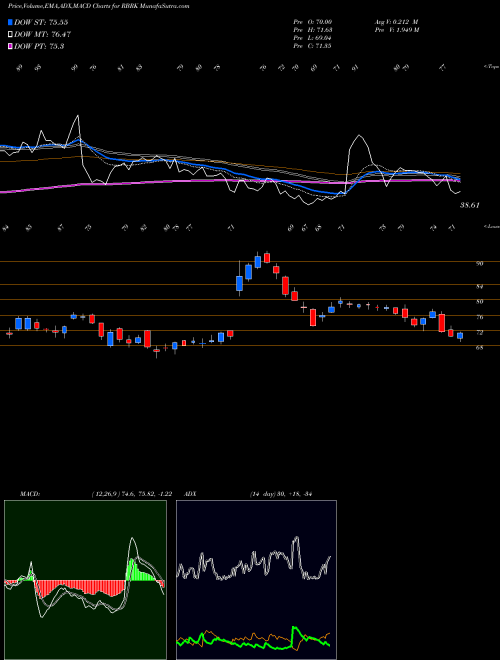Click the 'Avg V: 0.212 M' volume text
The width and height of the screenshot is (500, 660).
(x=396, y=21)
